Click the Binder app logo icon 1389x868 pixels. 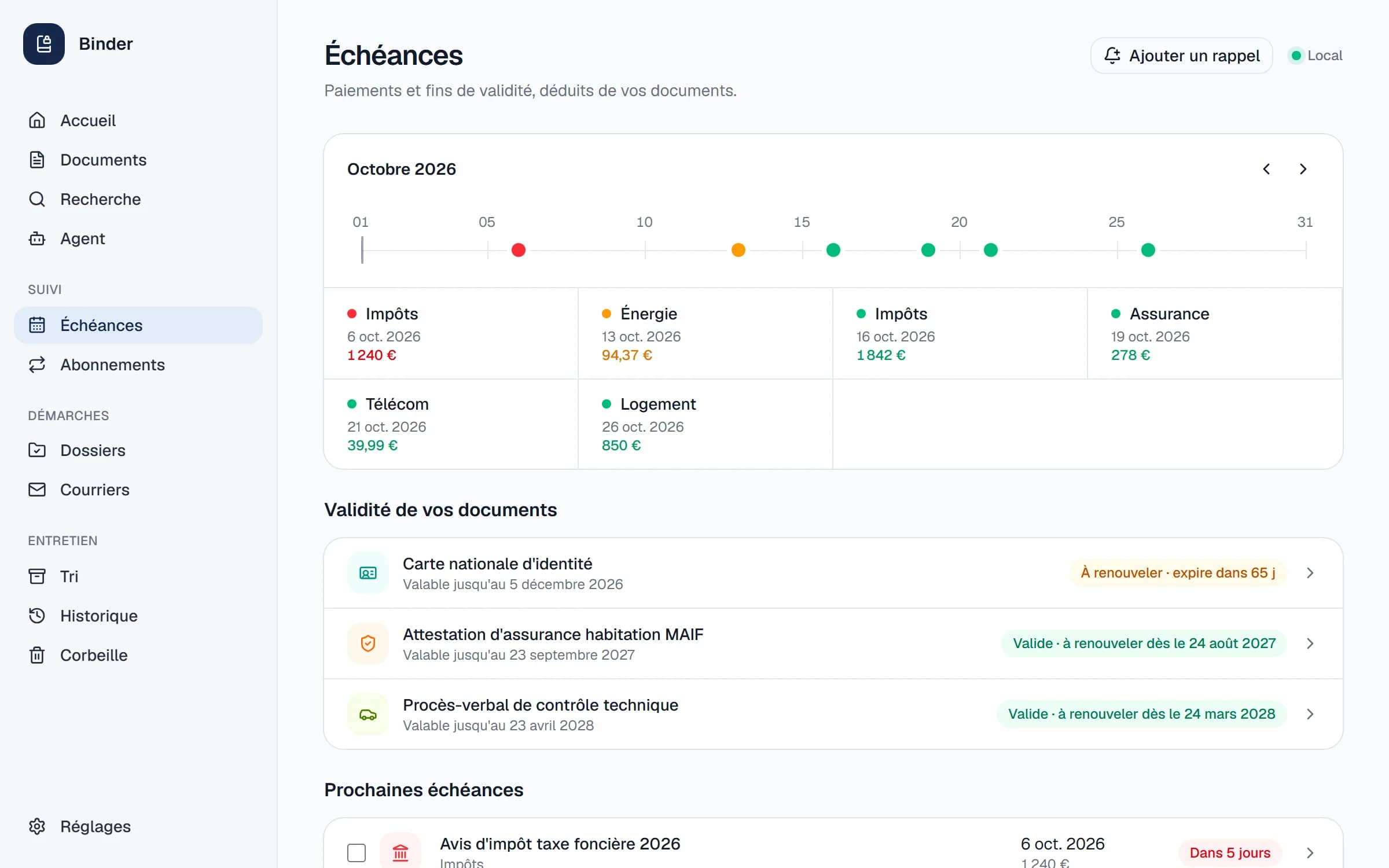[x=44, y=44]
